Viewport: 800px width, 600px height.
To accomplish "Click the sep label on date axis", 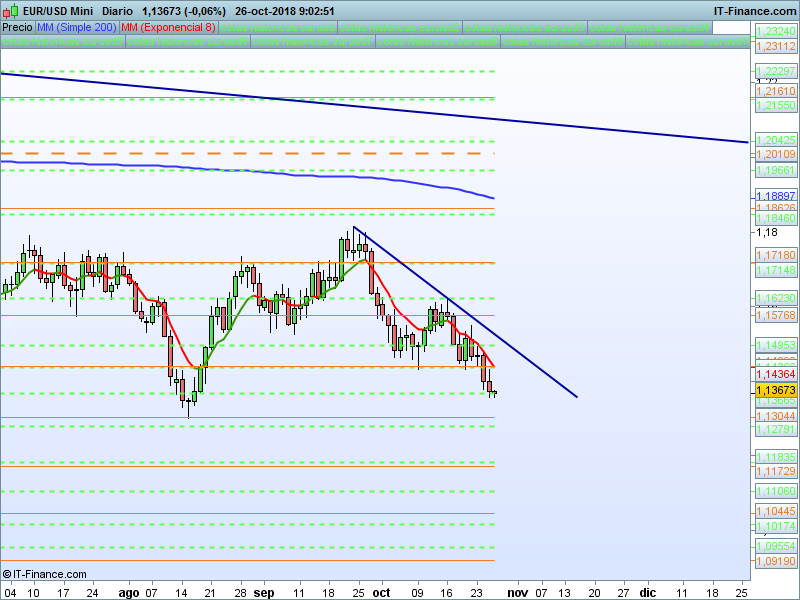I will coord(264,592).
